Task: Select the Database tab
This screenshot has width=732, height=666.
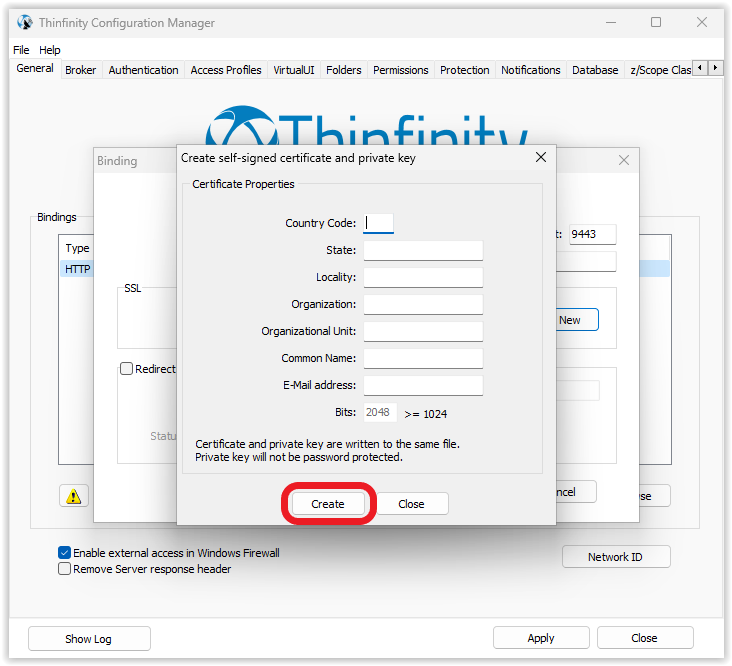Action: point(595,70)
